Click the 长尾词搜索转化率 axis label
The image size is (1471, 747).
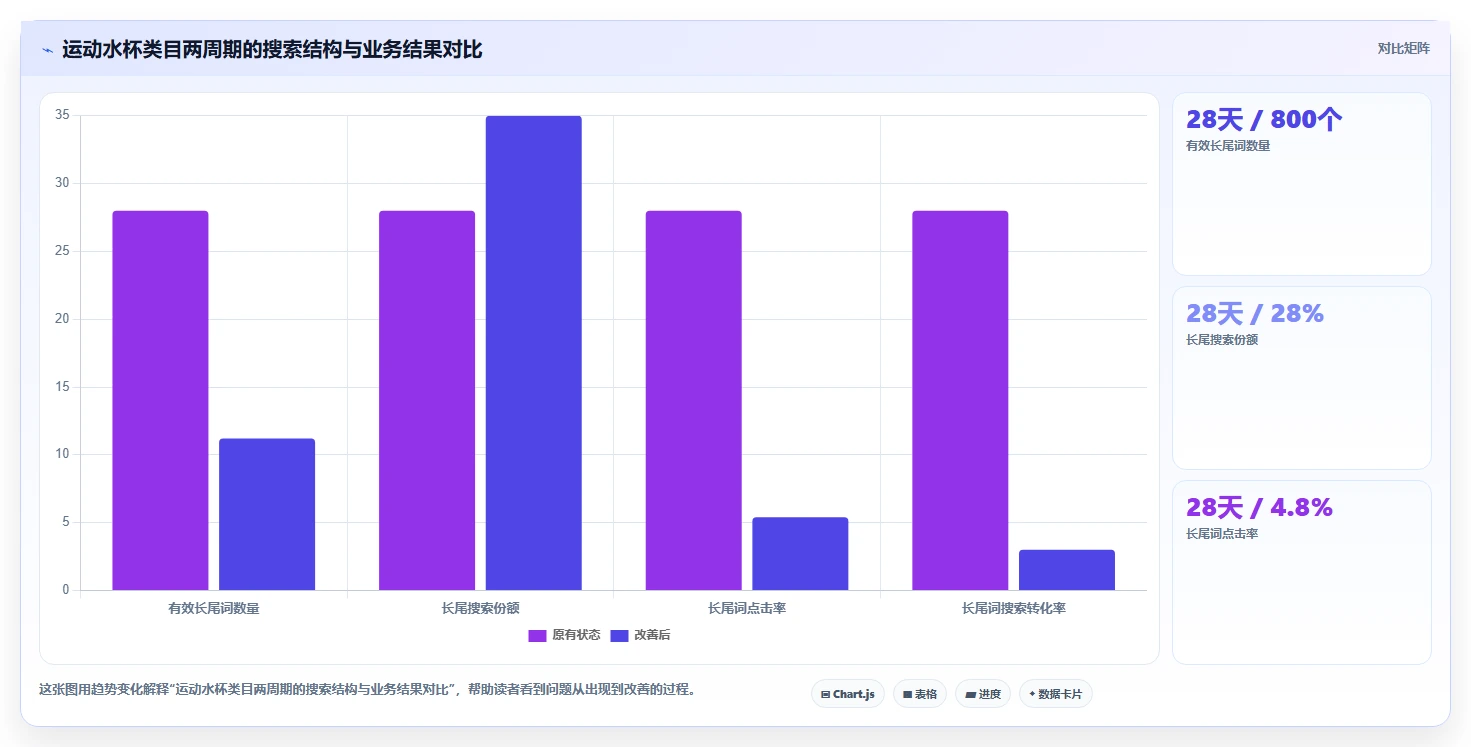pyautogui.click(x=1014, y=608)
